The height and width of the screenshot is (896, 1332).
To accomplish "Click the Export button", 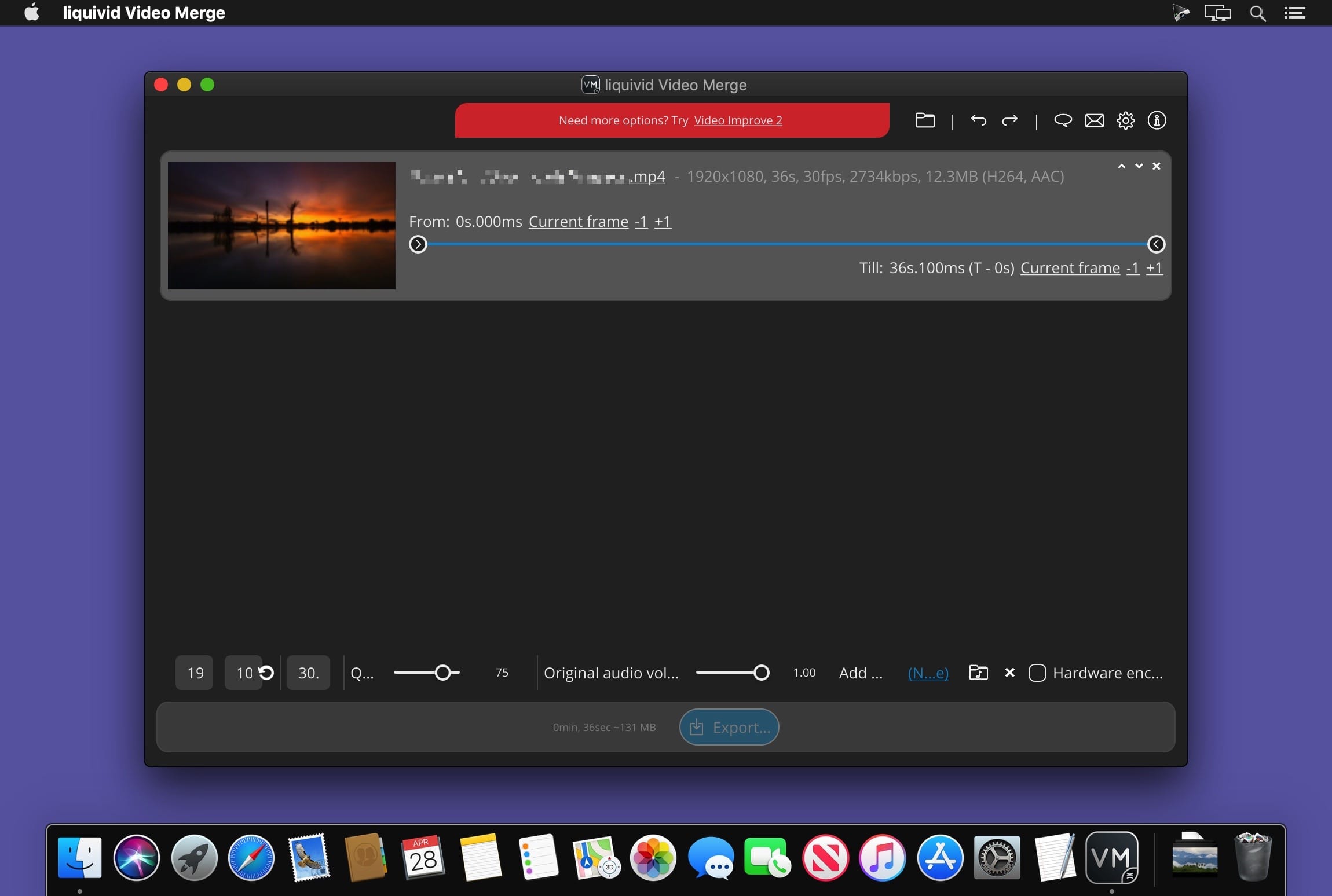I will 729,727.
